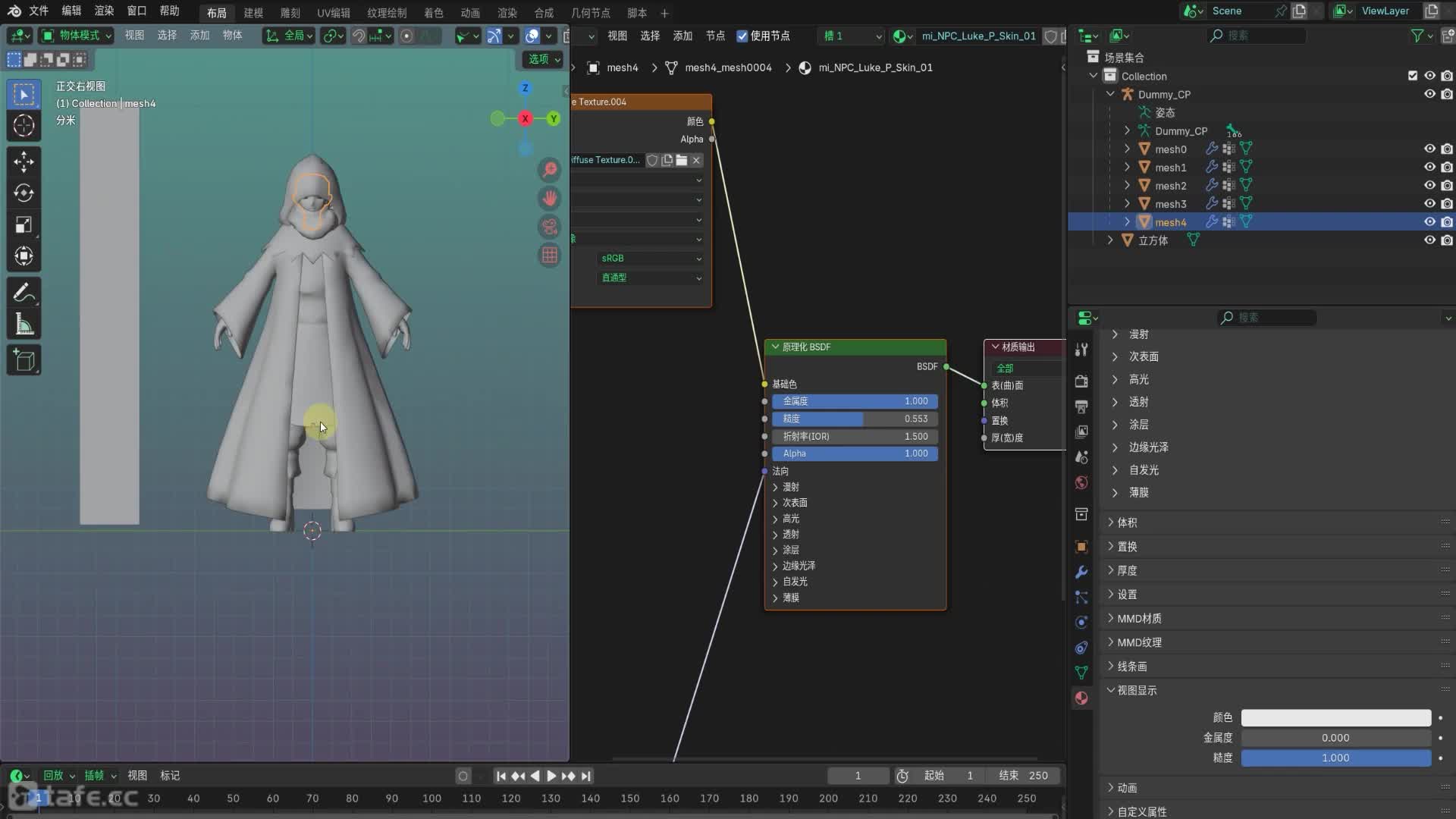Open Modifier properties with the wrench icon
This screenshot has width=1456, height=819.
[1081, 572]
